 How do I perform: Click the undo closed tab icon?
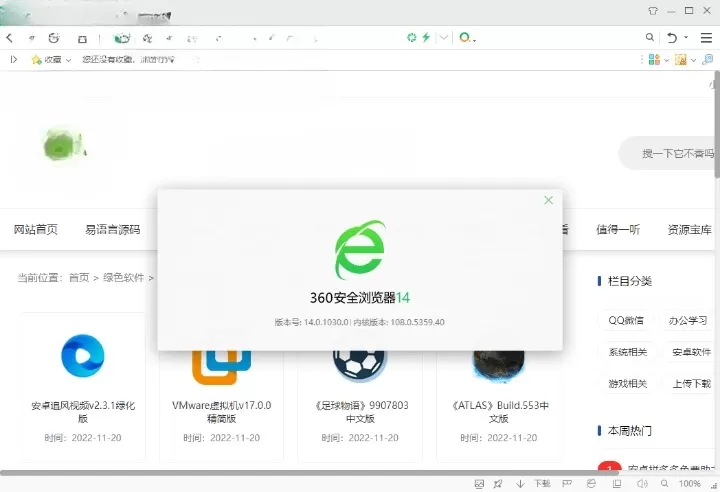point(672,38)
